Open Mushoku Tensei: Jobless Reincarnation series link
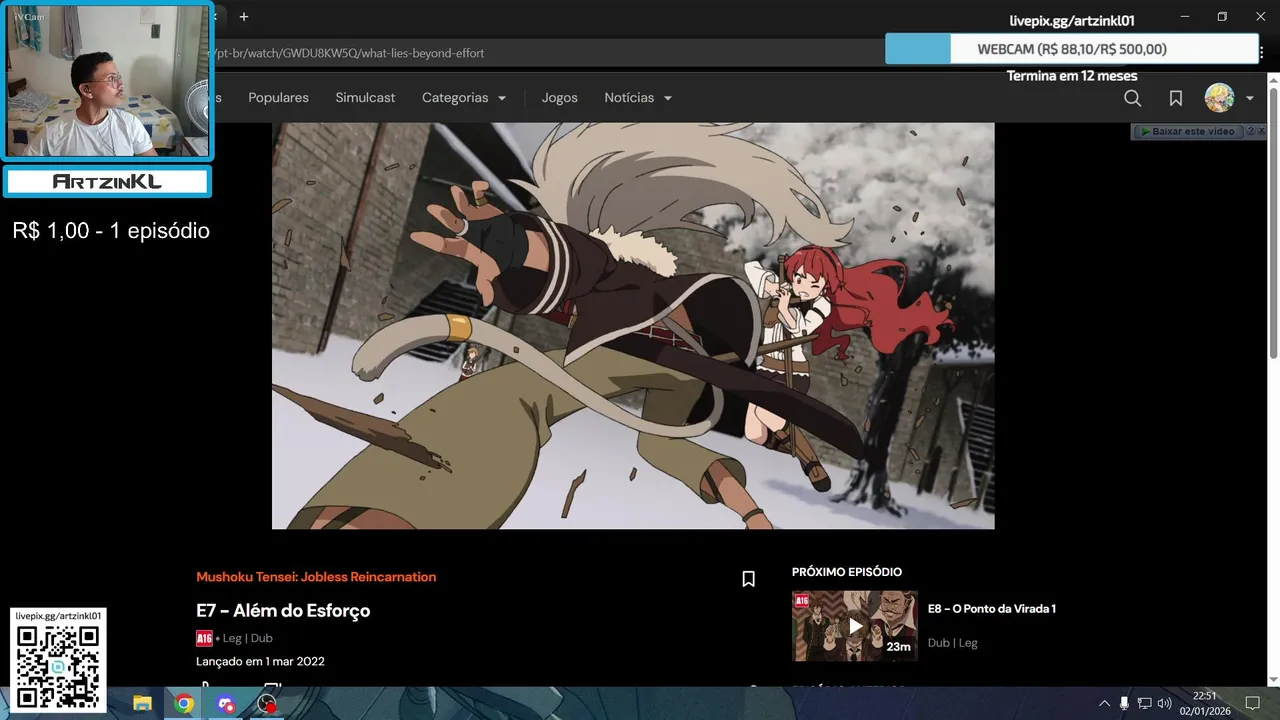Screen dimensions: 1280x720 (x=316, y=577)
